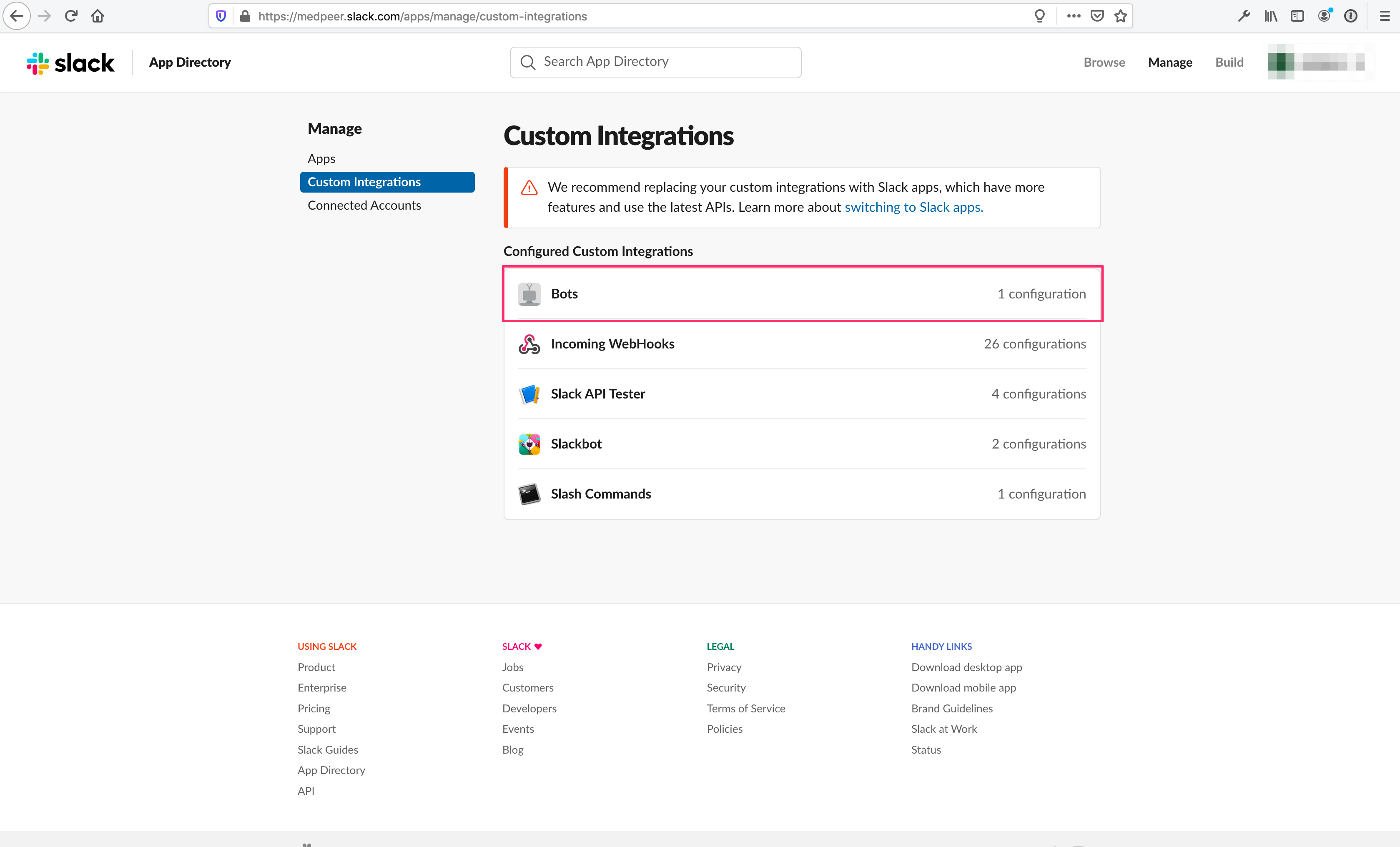
Task: Open the wrench developer tools icon
Action: pyautogui.click(x=1244, y=16)
